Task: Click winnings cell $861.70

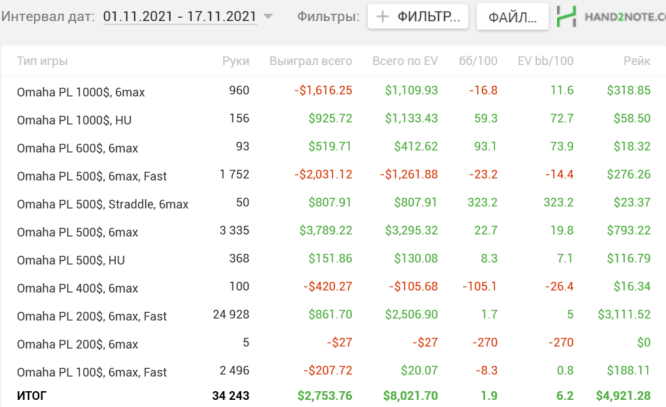Action: pos(330,315)
